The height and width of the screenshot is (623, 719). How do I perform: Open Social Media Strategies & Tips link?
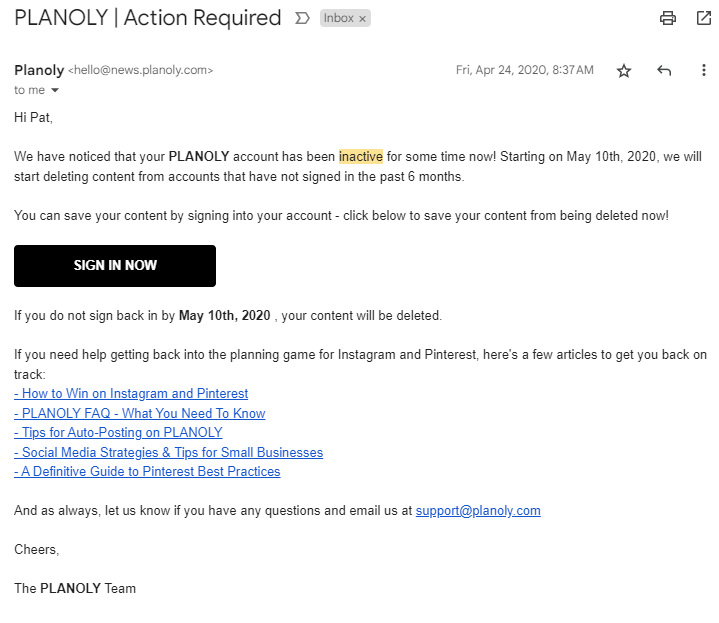point(171,452)
